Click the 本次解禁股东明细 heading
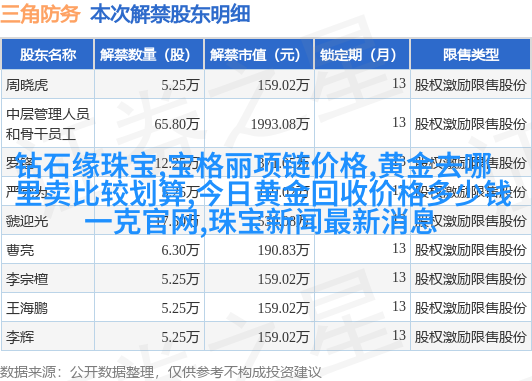This screenshot has height=381, width=532. (170, 14)
